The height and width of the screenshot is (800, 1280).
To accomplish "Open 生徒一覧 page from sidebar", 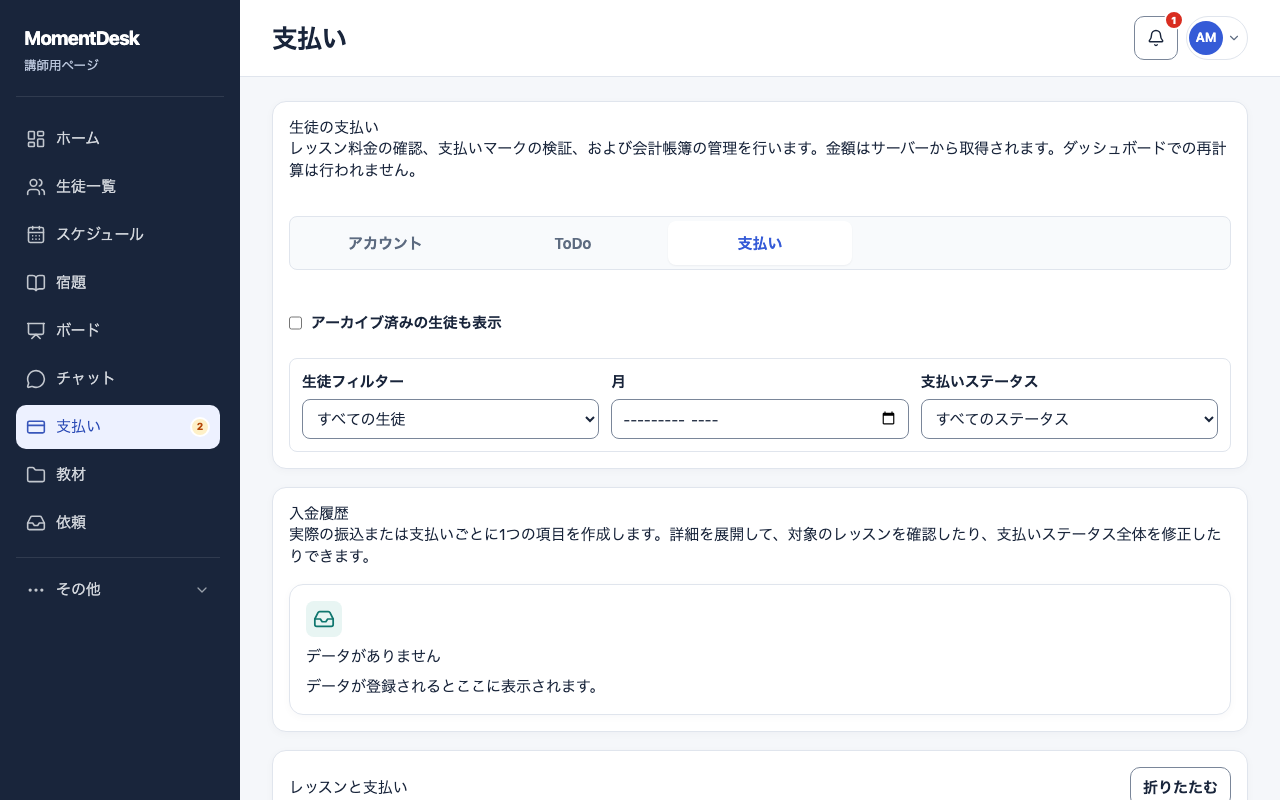I will coord(118,187).
